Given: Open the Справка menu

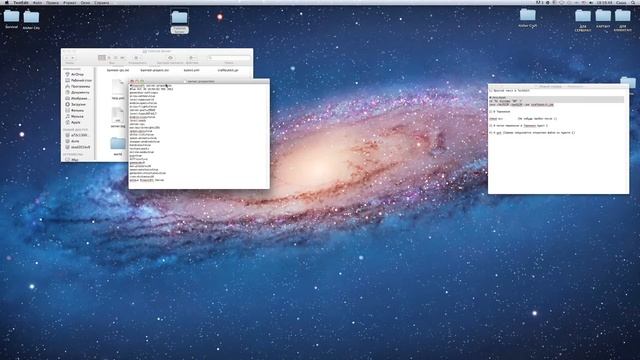Looking at the screenshot, I should click(102, 2).
